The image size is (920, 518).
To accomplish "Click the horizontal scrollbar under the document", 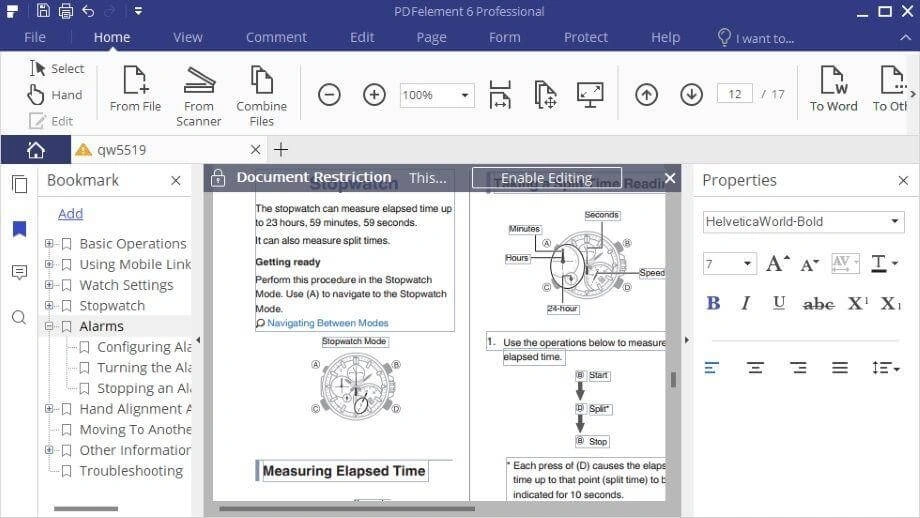I will 347,509.
